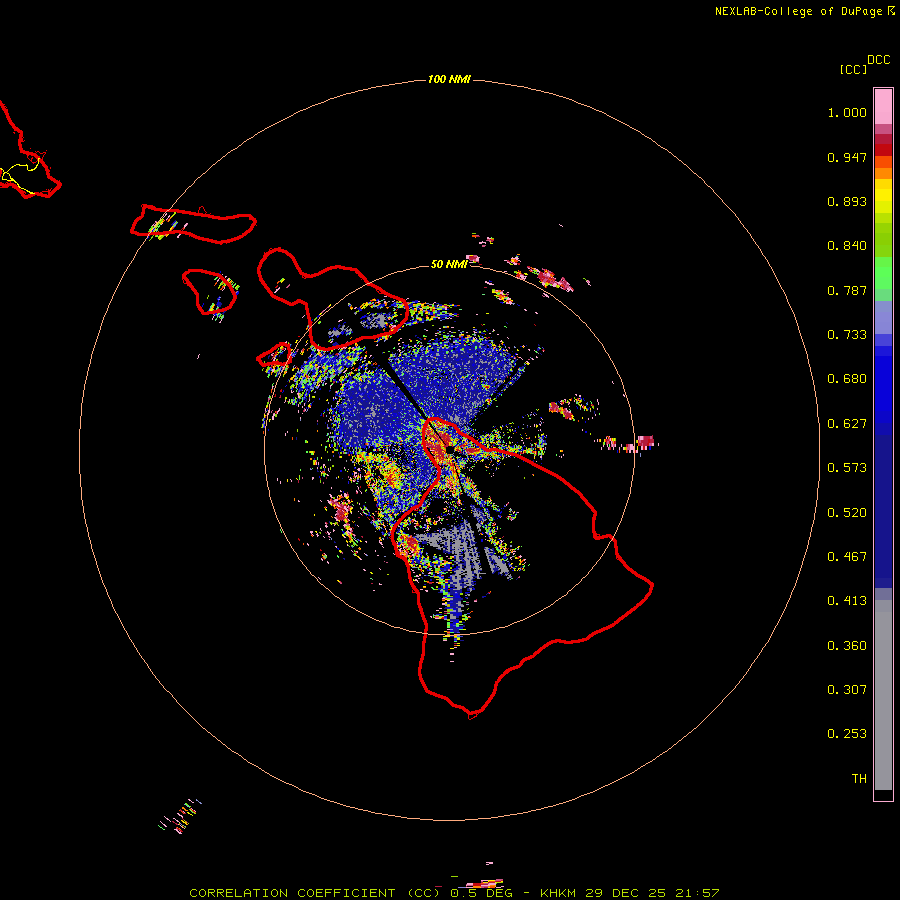This screenshot has height=900, width=900.
Task: Click the 0.520 colorbar value
Action: click(847, 513)
